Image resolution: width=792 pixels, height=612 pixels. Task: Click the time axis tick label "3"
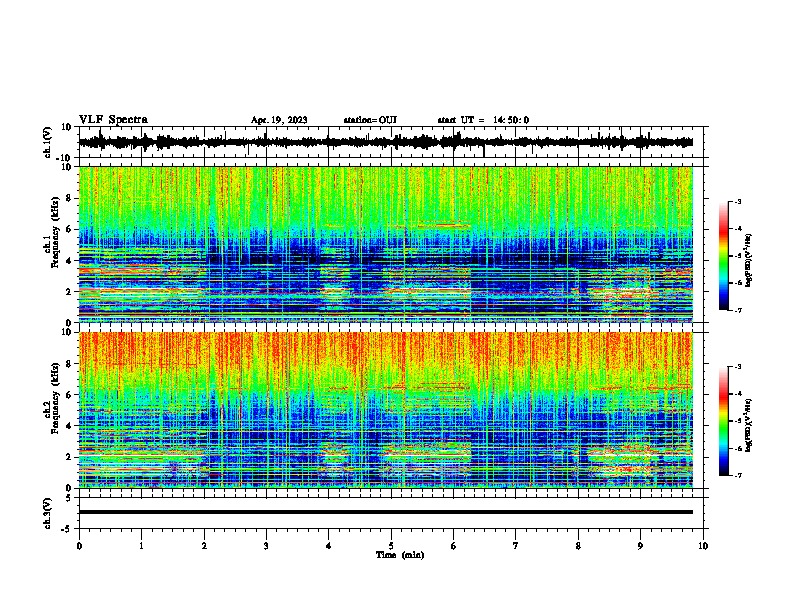(266, 546)
